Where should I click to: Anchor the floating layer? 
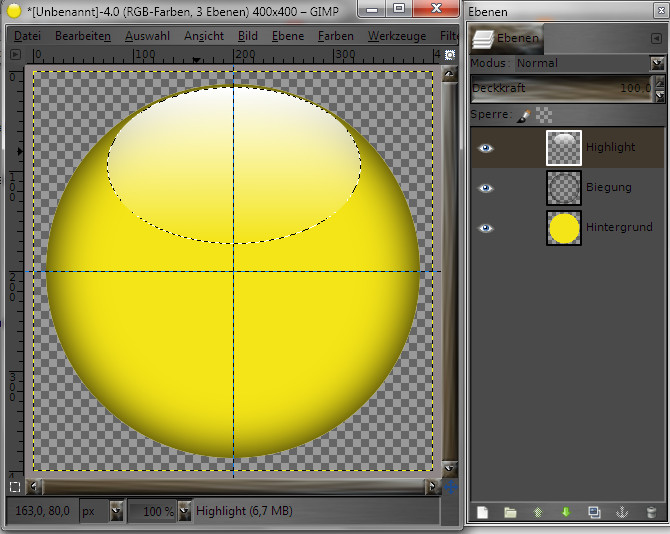[622, 512]
